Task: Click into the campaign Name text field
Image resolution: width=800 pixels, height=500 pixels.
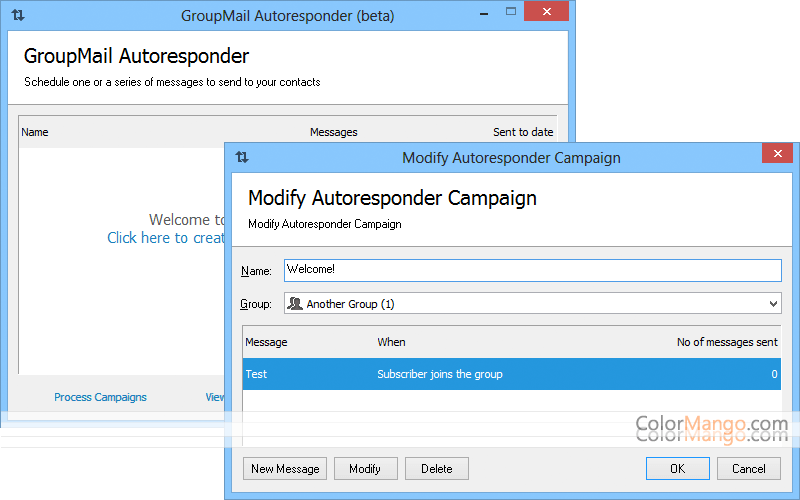Action: tap(530, 271)
